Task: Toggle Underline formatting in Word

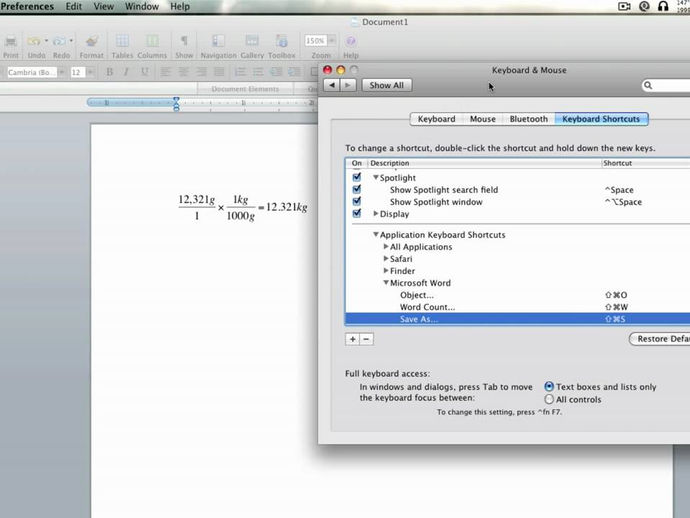Action: coord(144,72)
